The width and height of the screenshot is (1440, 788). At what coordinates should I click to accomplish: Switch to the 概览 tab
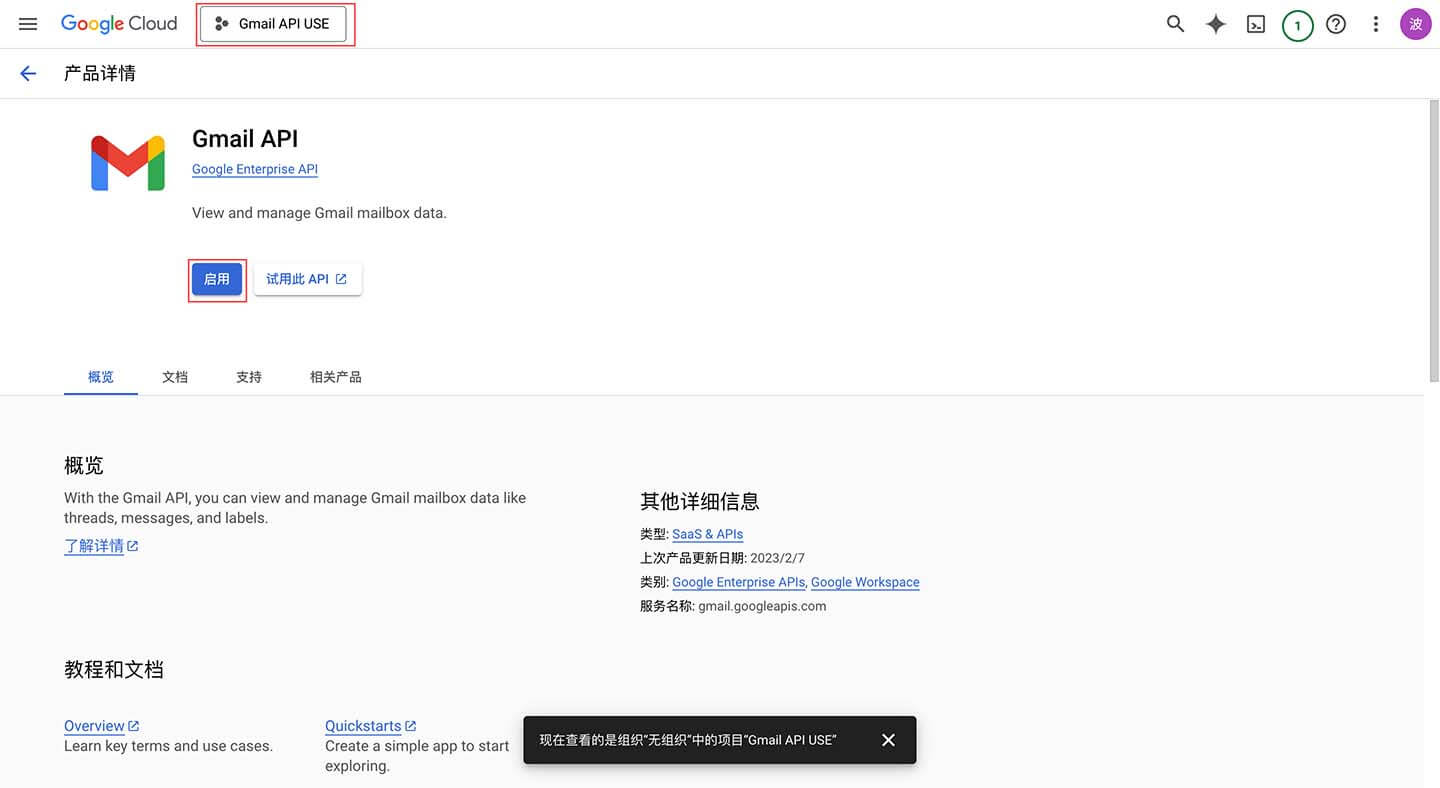pos(101,377)
